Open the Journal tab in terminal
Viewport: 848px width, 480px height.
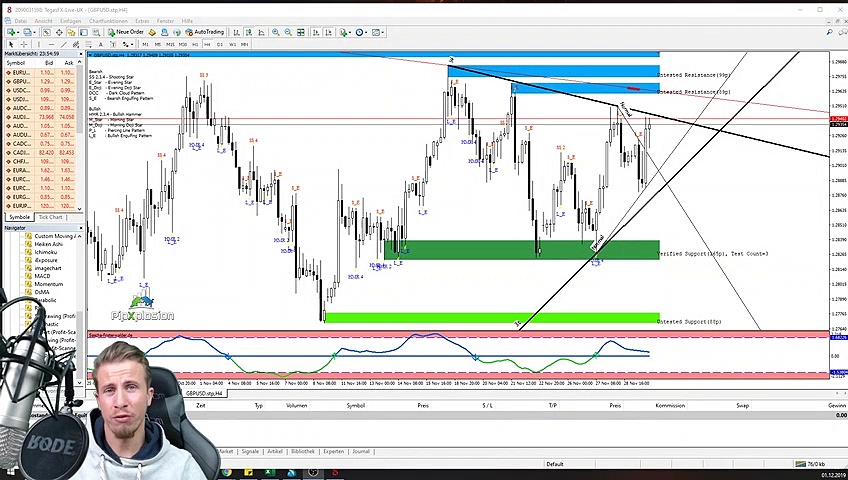click(x=360, y=451)
